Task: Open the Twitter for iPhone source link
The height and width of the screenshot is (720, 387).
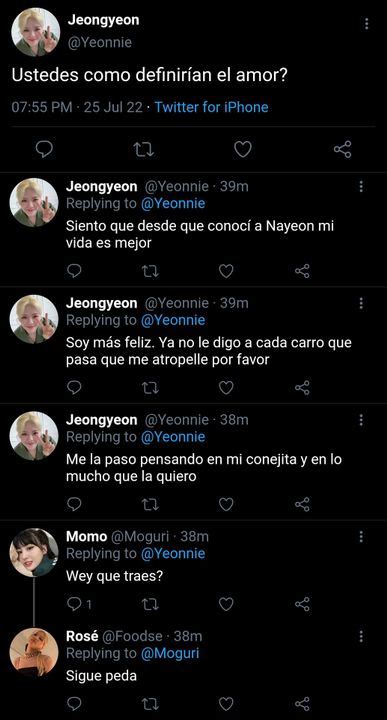Action: coord(211,107)
